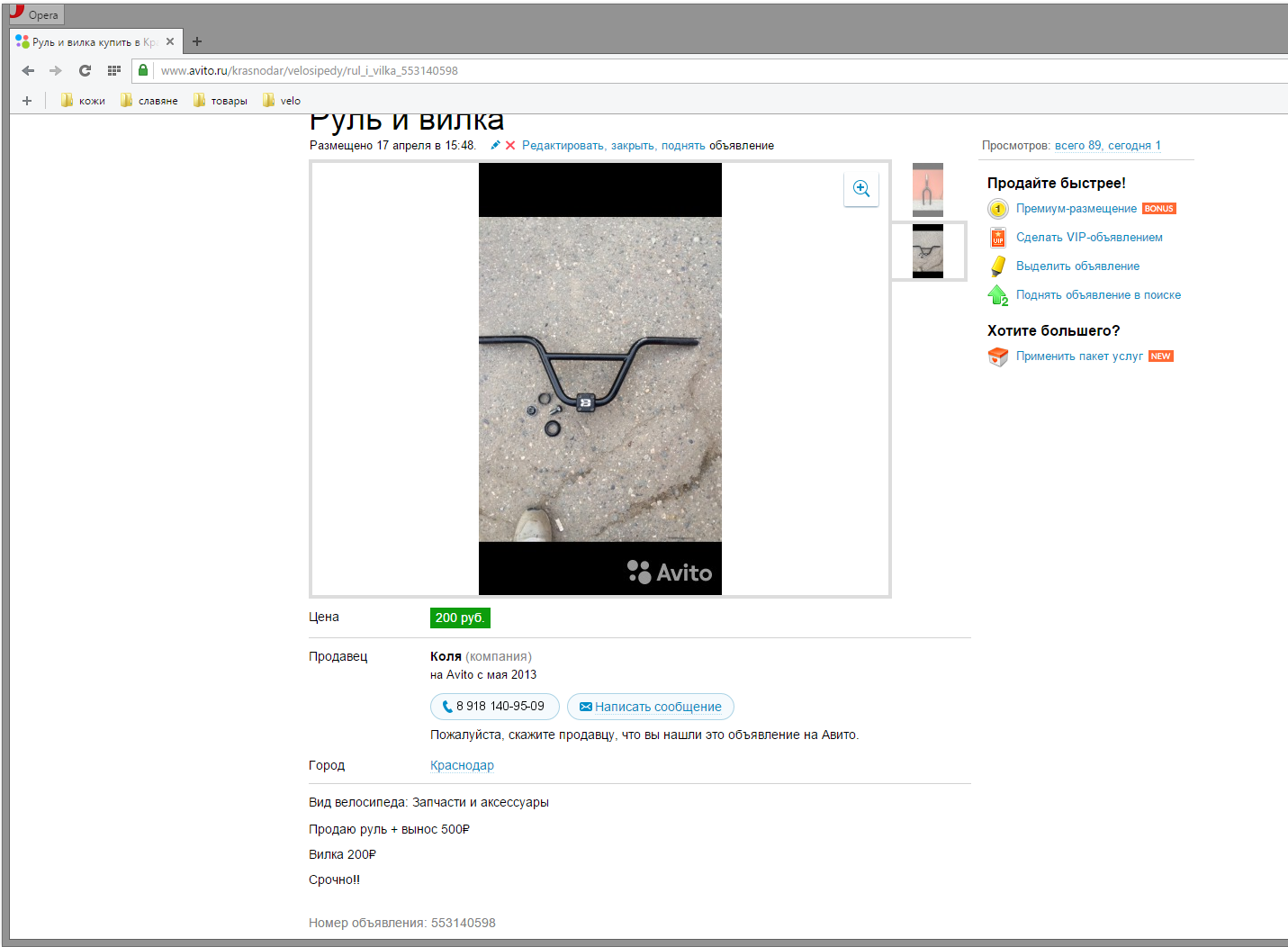1288x947 pixels.
Task: Open the Speed Dial grid icon
Action: point(113,71)
